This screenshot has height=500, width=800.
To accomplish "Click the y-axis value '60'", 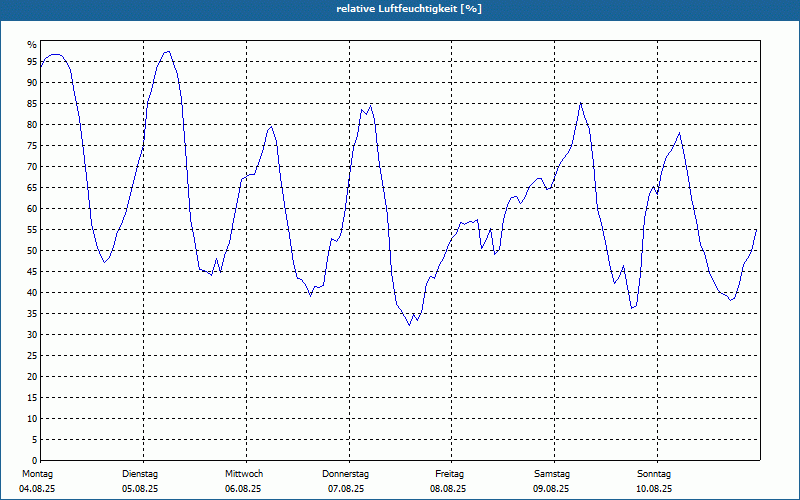I will pos(32,209).
